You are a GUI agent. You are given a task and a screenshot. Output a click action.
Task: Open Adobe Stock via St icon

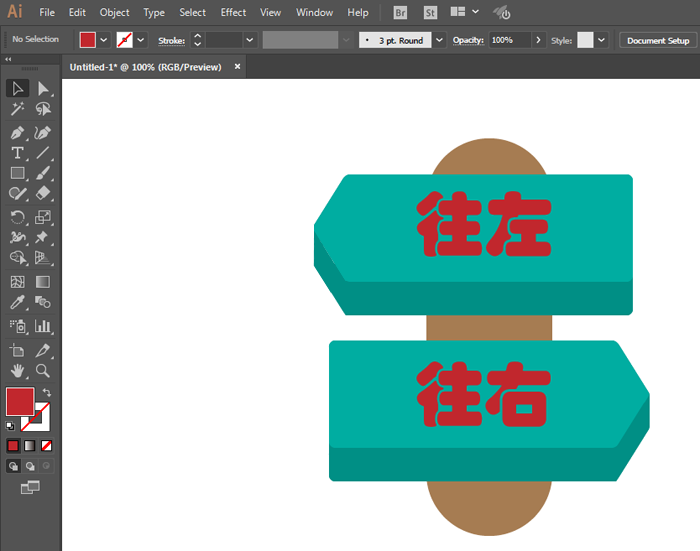tap(430, 13)
